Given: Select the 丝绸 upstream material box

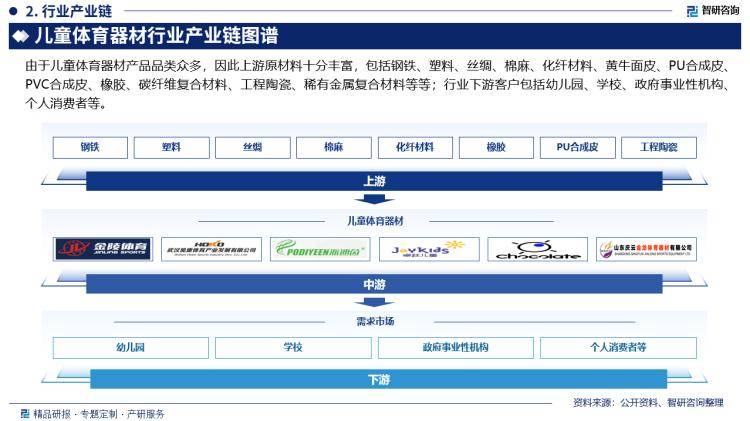Looking at the screenshot, I should coord(253,147).
